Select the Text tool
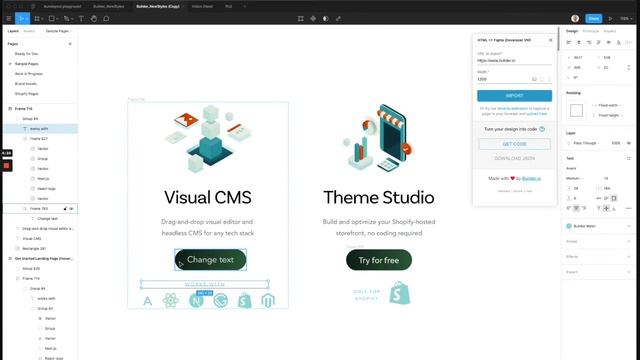Viewport: 640px width, 360px height. click(81, 19)
